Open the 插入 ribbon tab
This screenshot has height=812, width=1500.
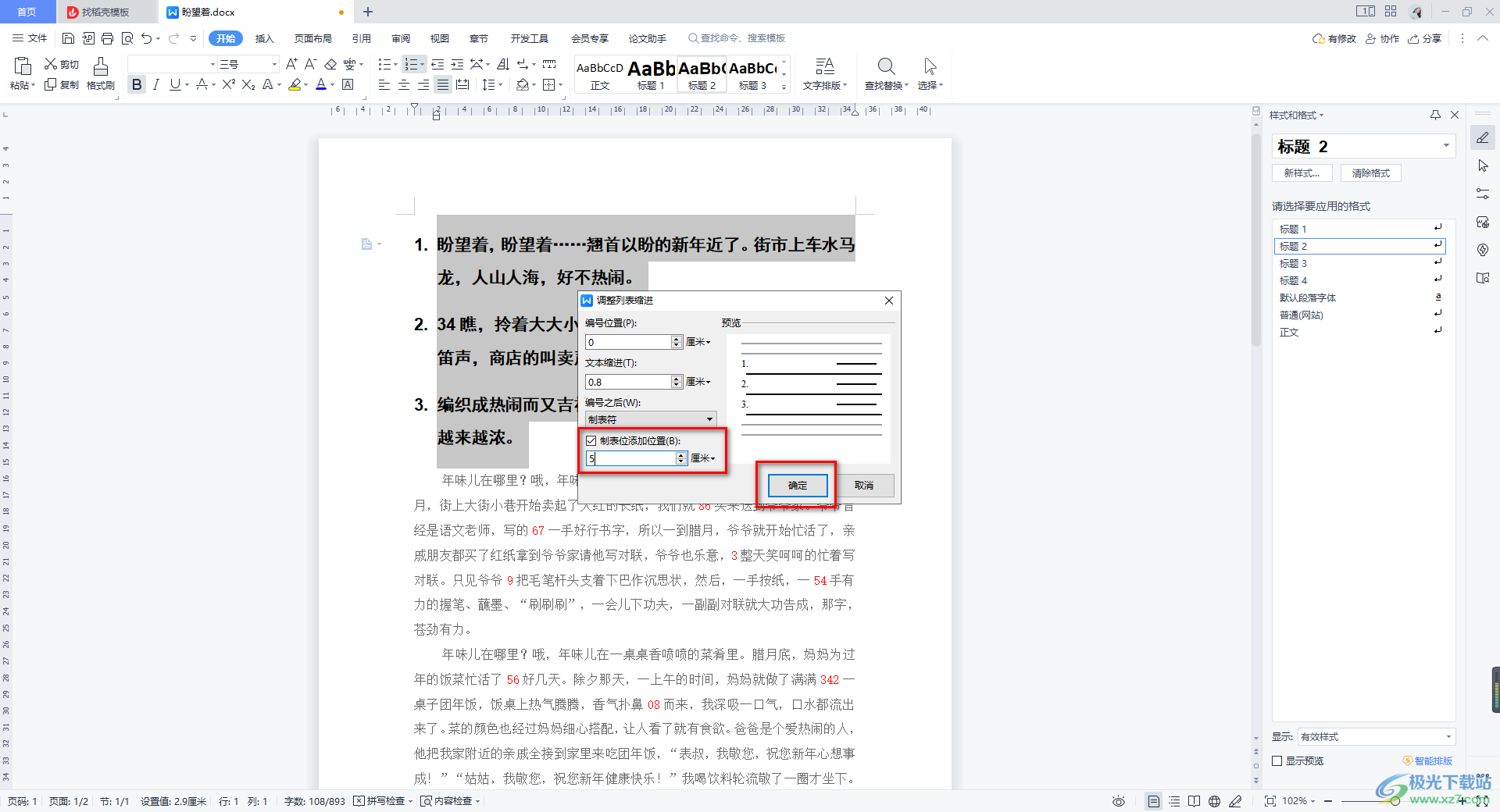(x=265, y=38)
